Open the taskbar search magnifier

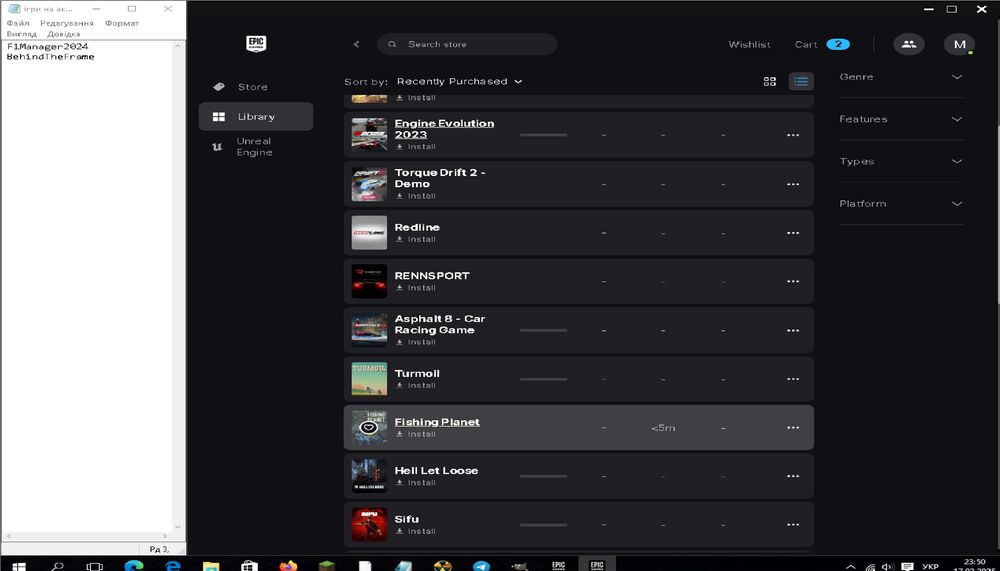[x=57, y=566]
